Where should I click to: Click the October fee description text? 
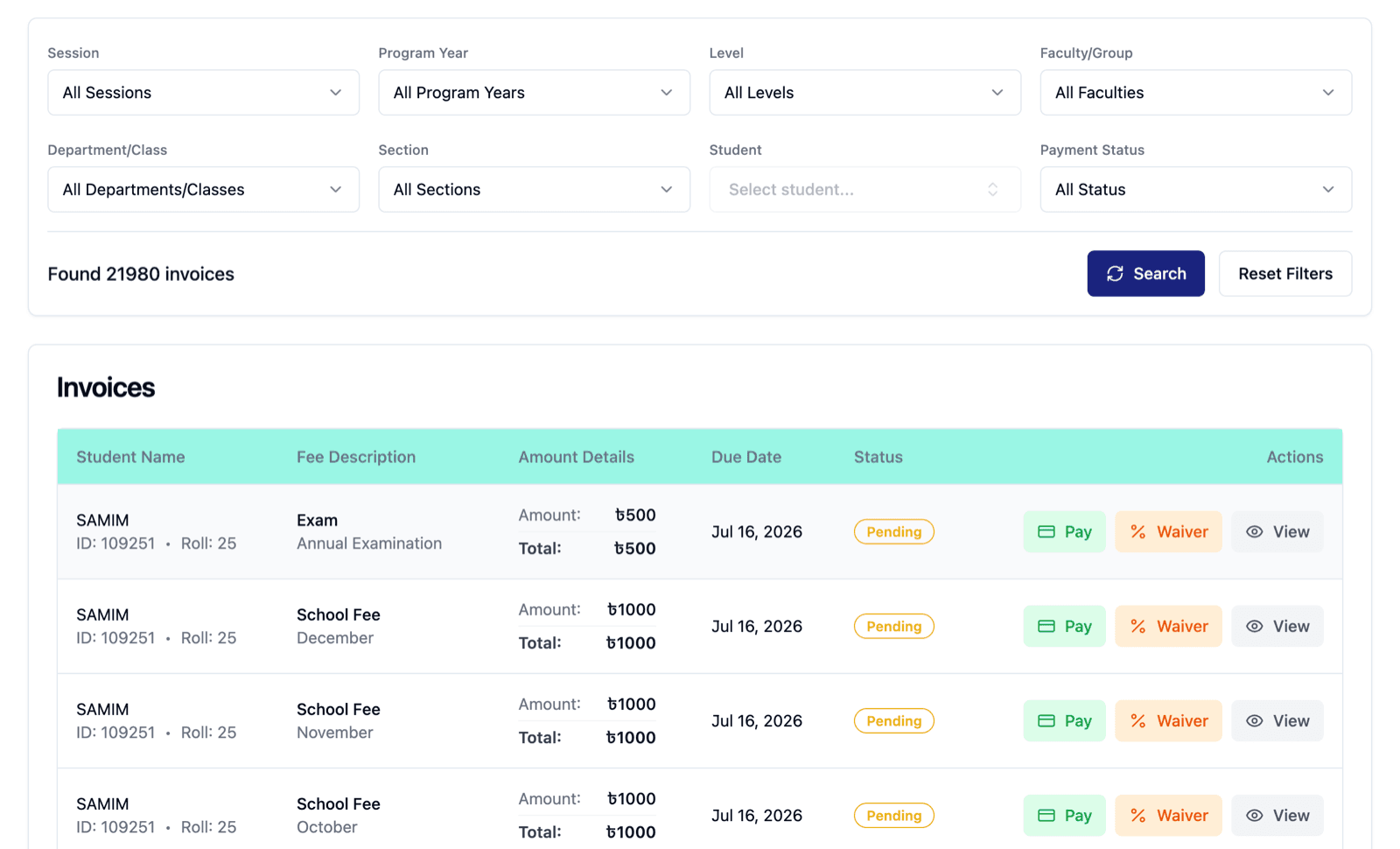point(327,827)
